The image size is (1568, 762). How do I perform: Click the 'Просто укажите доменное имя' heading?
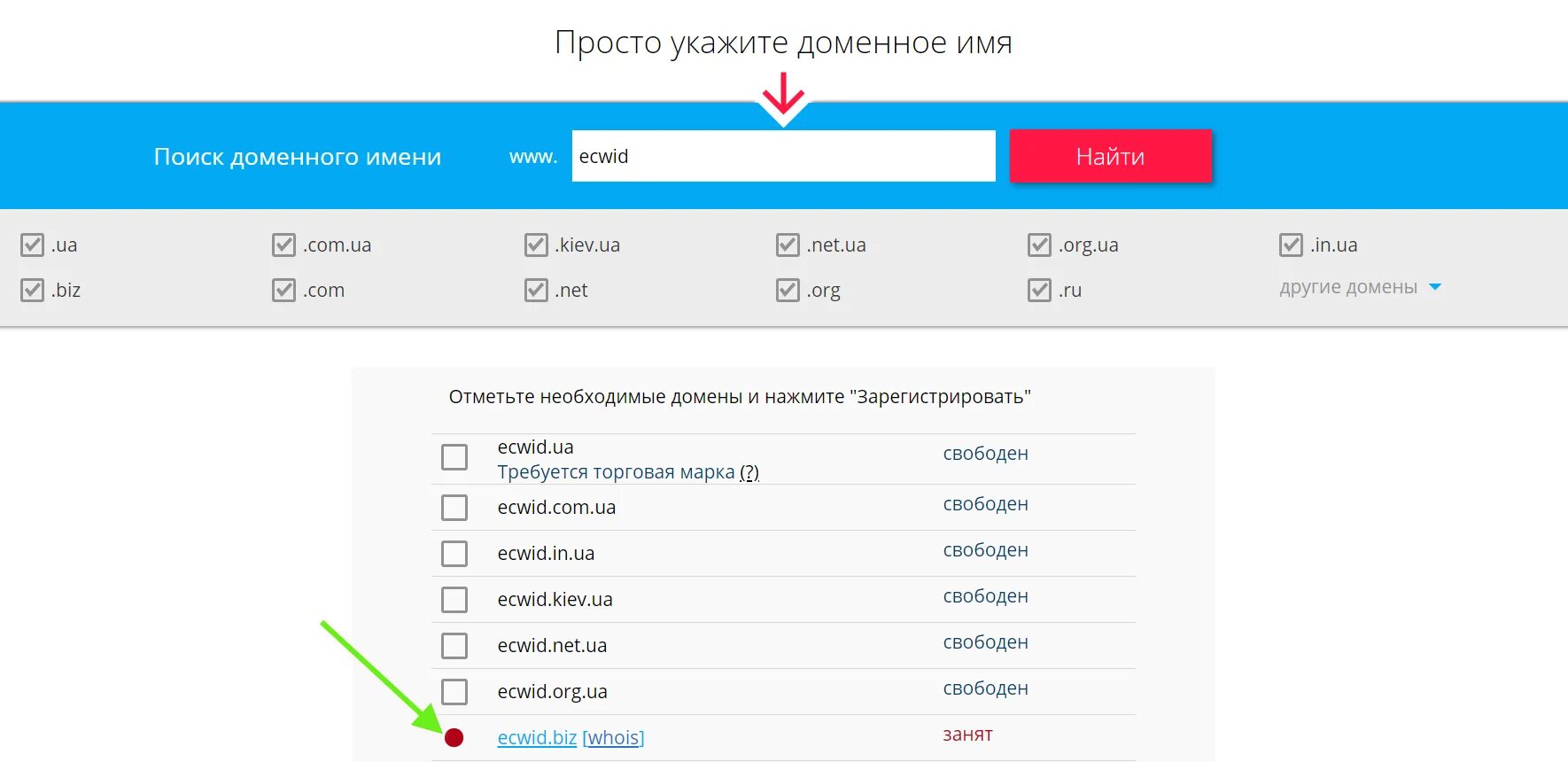(x=783, y=43)
